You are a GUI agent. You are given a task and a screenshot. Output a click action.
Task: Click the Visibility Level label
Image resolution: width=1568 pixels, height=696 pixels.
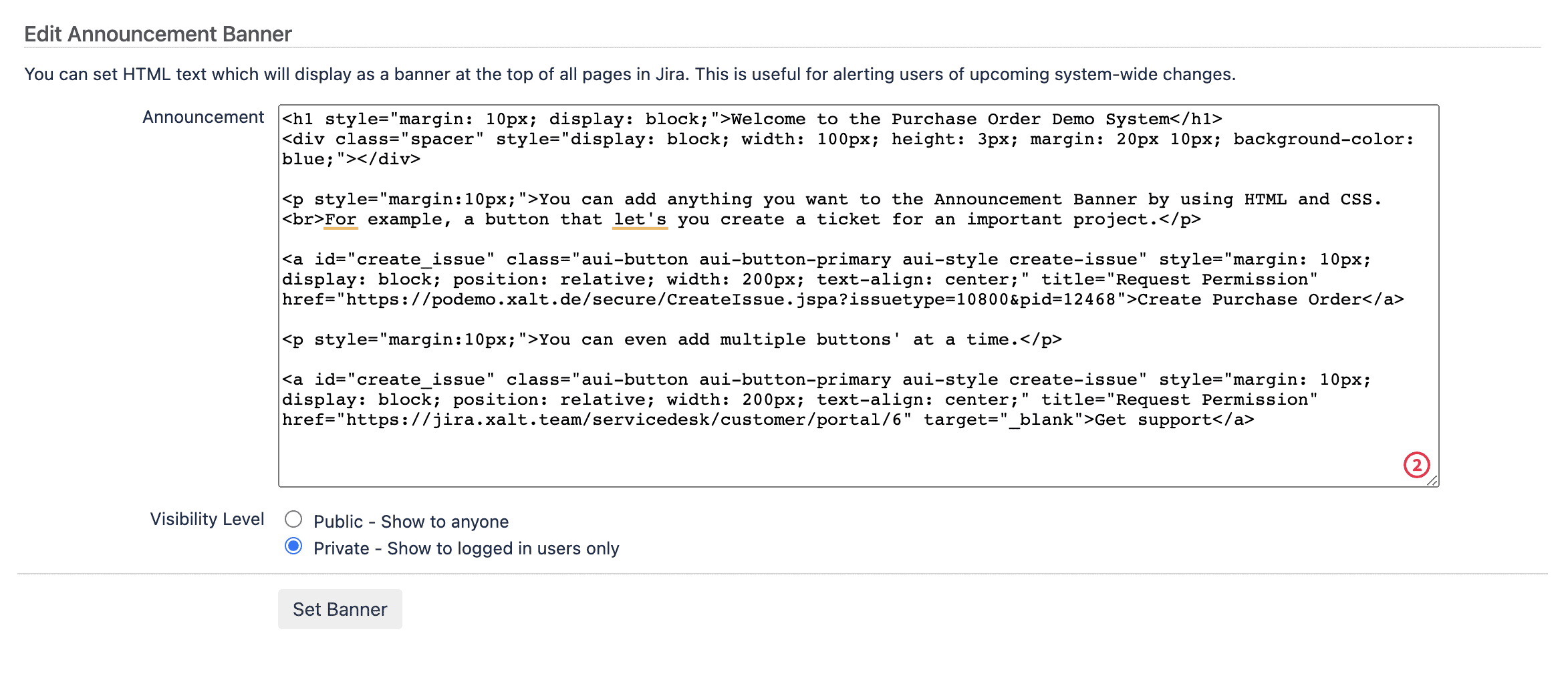pos(207,519)
